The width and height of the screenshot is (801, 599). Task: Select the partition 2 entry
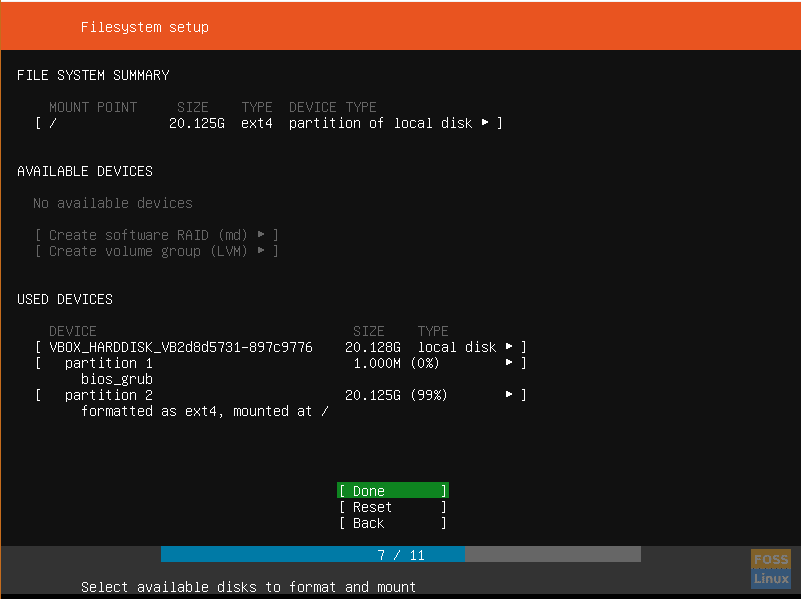coord(280,395)
